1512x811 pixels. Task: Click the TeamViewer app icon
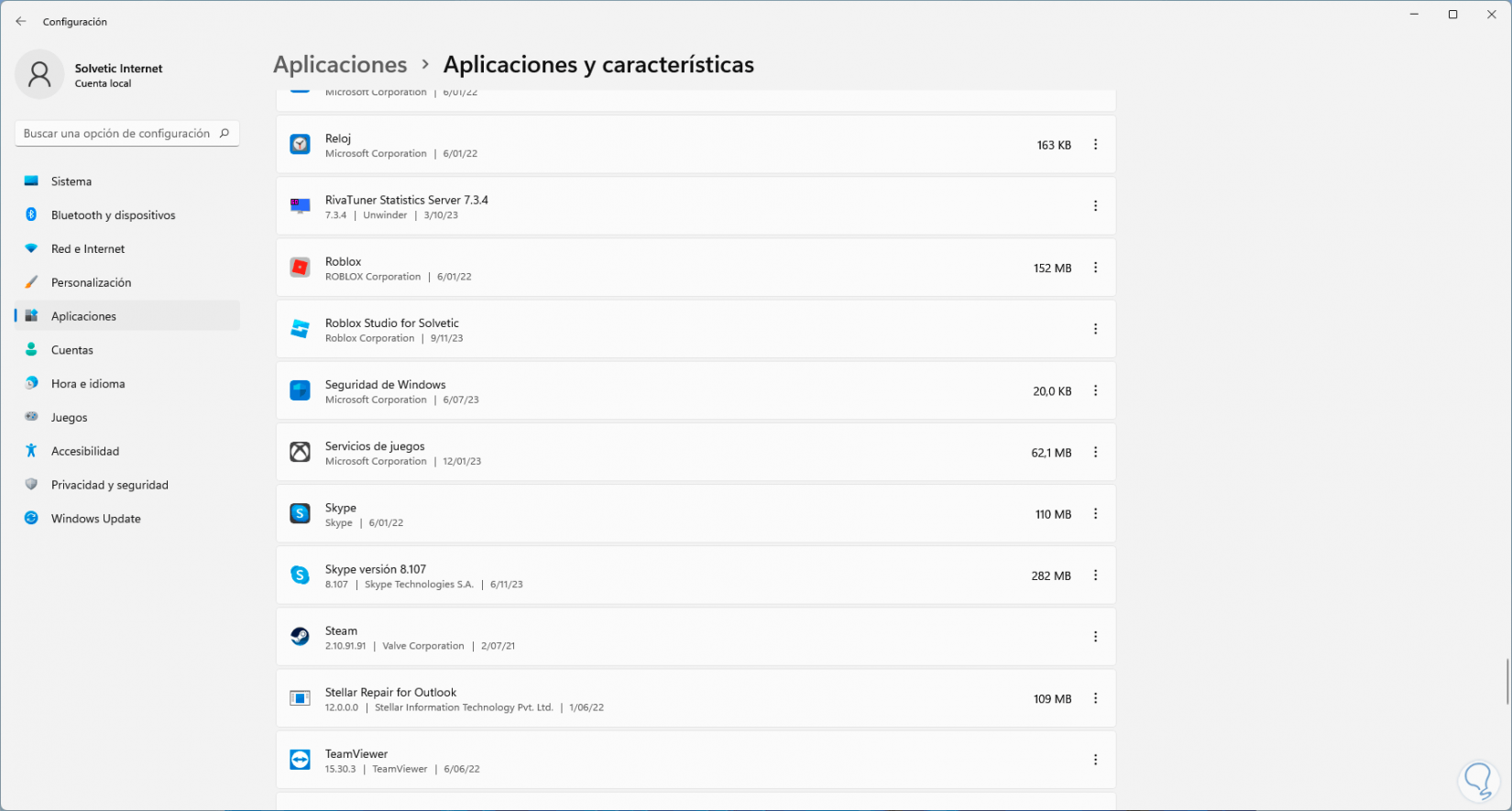(x=300, y=760)
